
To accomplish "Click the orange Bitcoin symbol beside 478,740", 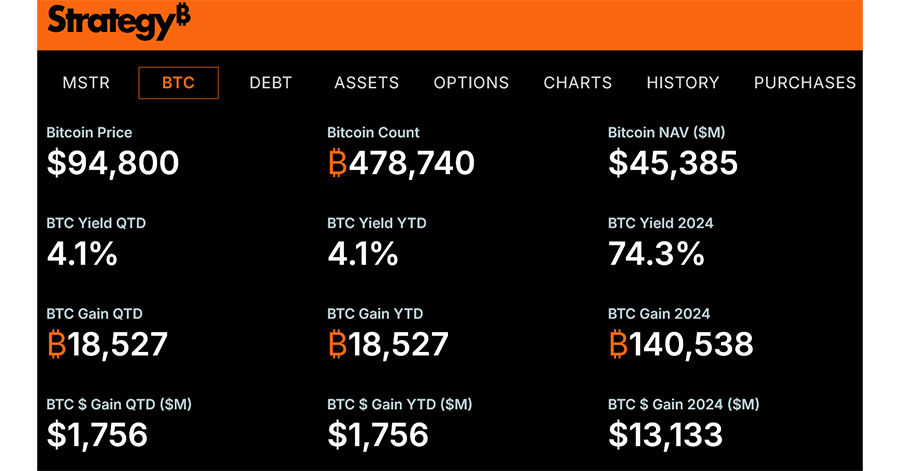I will tap(338, 163).
